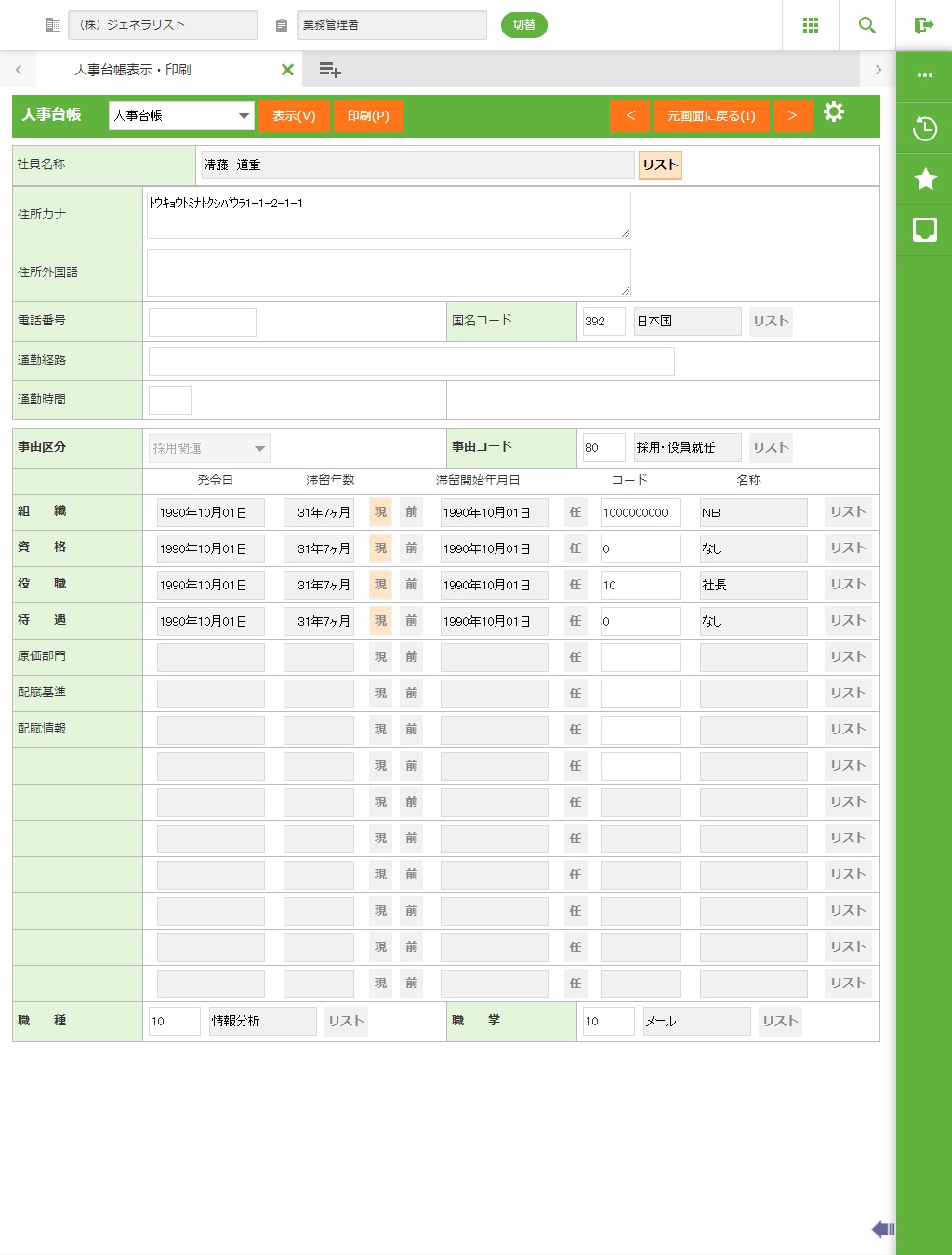The image size is (952, 1255).
Task: Close the 人事台帳表示・印刷 tab
Action: click(x=287, y=70)
